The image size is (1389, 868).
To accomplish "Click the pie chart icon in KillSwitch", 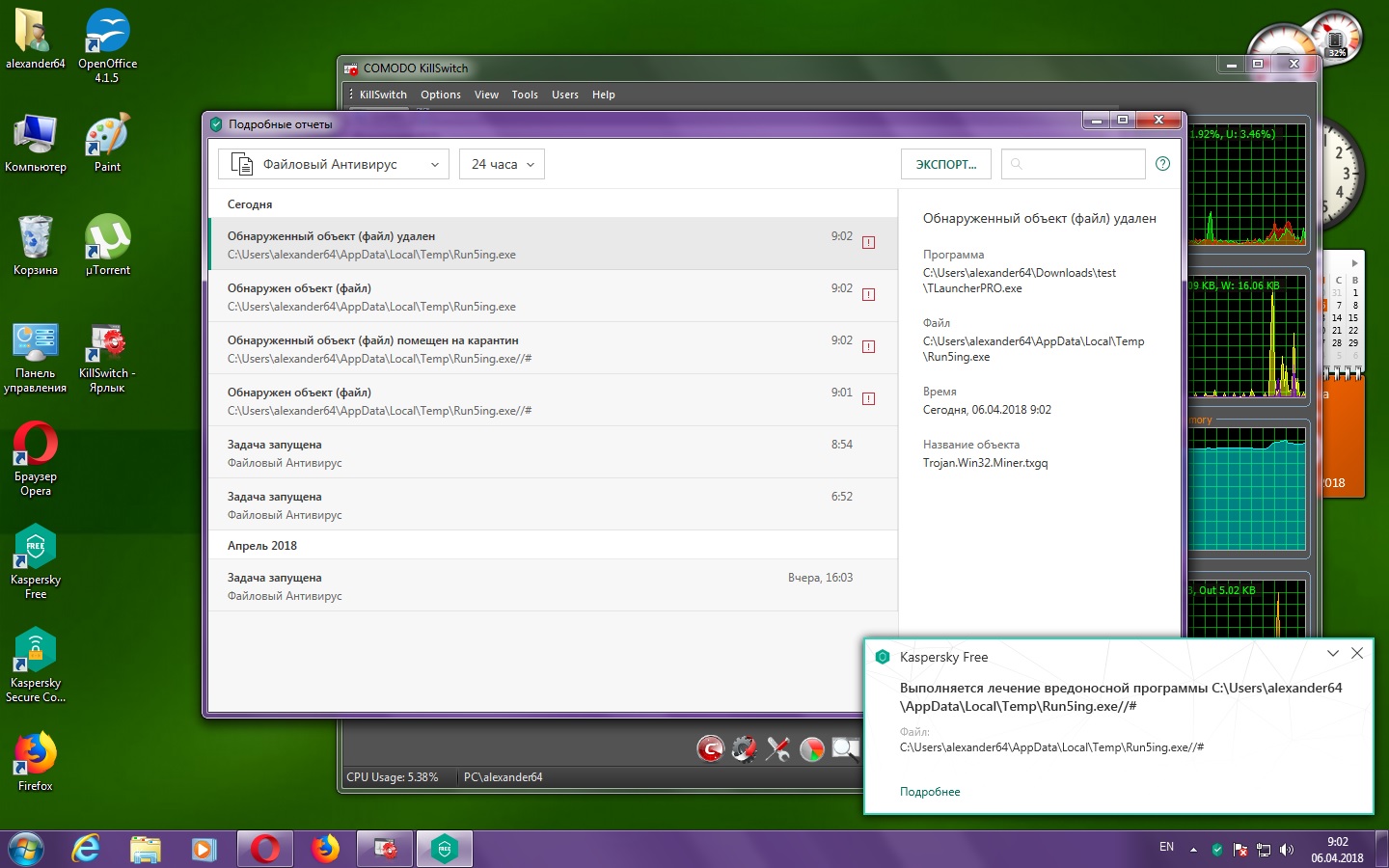I will [x=812, y=748].
